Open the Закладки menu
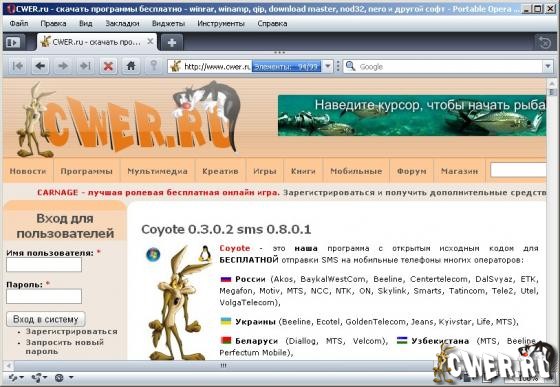Image resolution: width=560 pixels, height=387 pixels. point(122,24)
